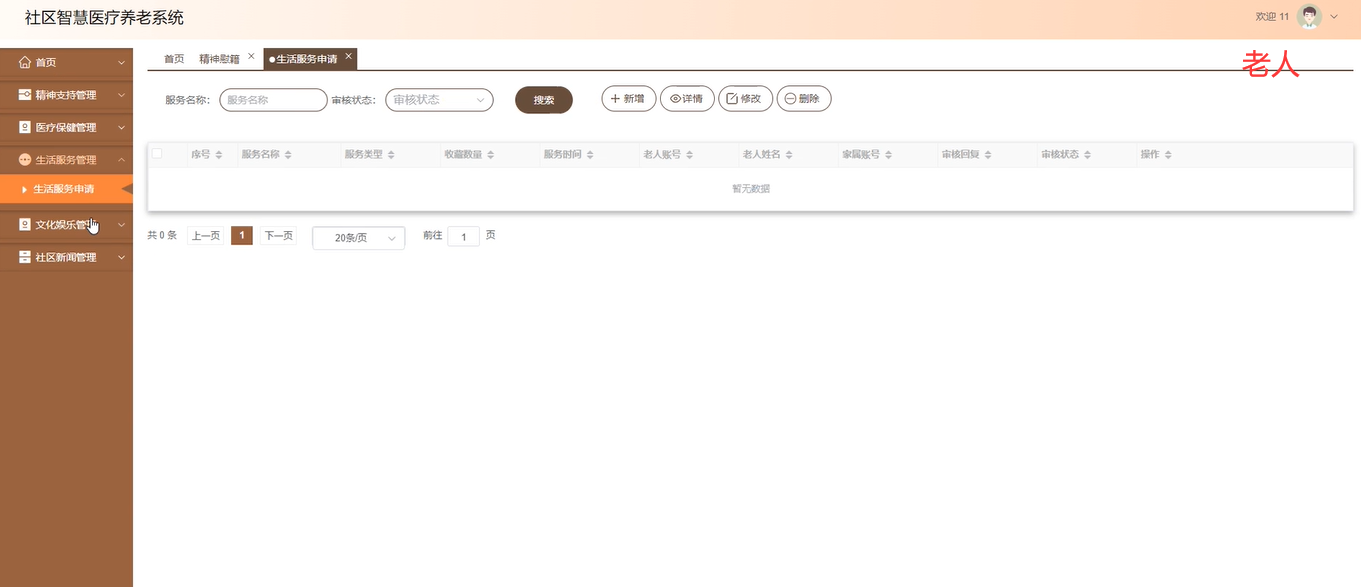1361x587 pixels.
Task: Click the 家属账号 column sort arrows
Action: pos(889,155)
